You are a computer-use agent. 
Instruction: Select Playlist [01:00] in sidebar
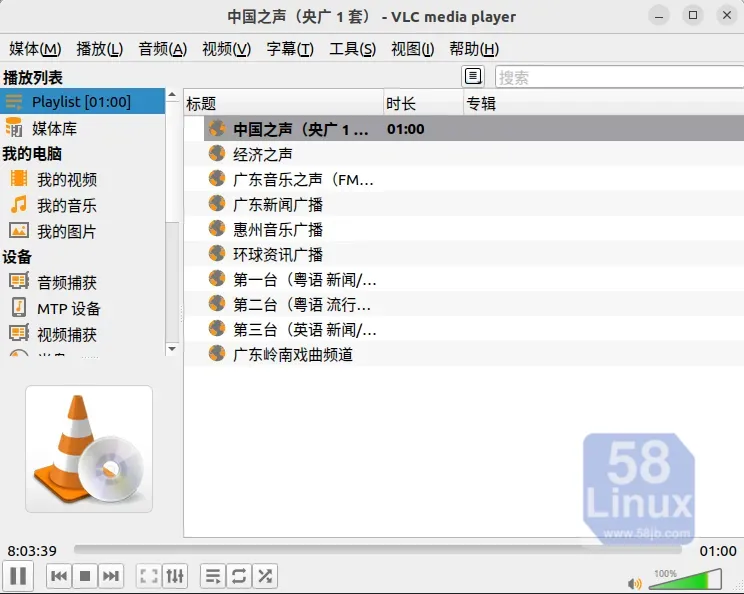[x=83, y=102]
